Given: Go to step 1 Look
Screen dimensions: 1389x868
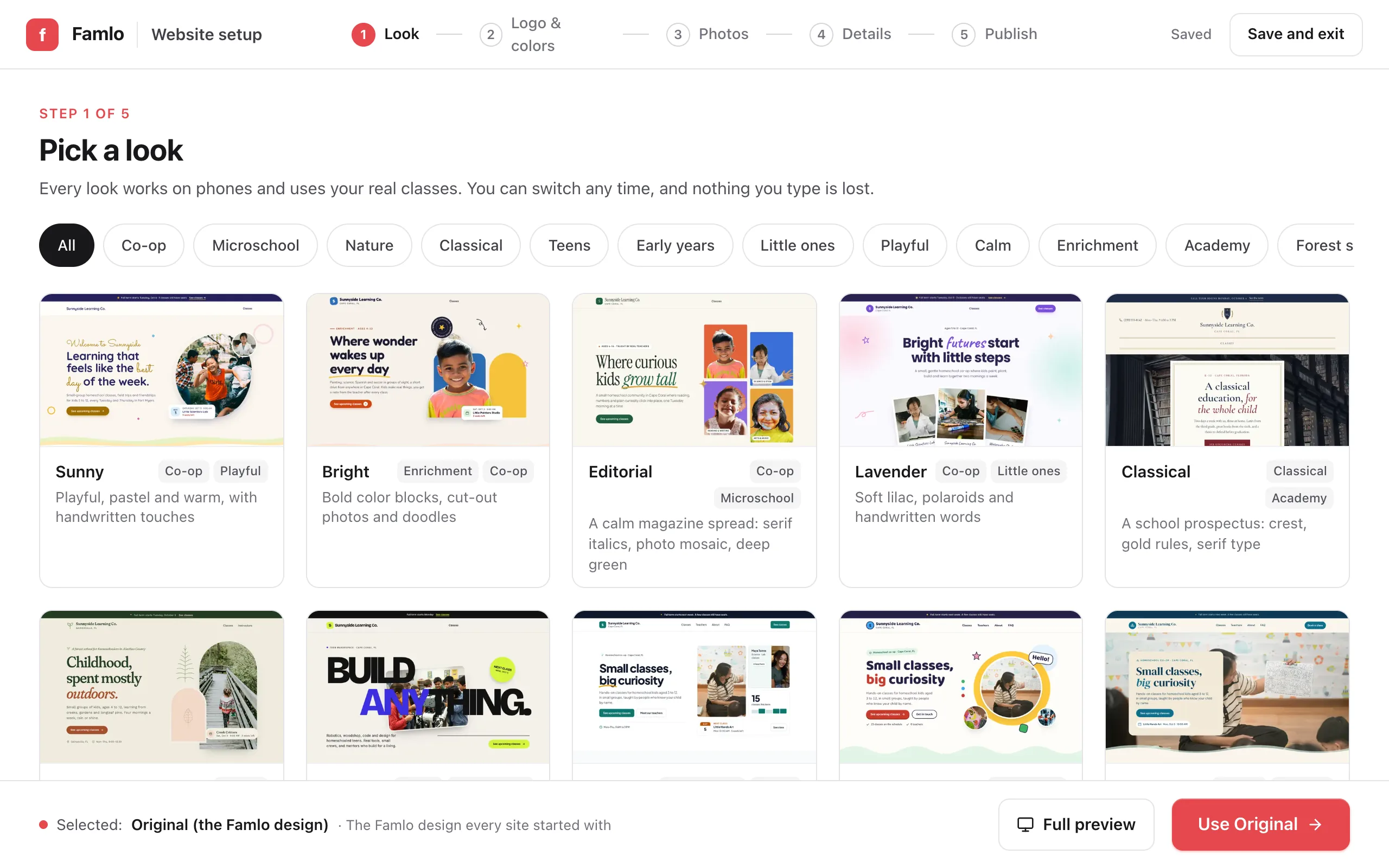Looking at the screenshot, I should click(385, 34).
